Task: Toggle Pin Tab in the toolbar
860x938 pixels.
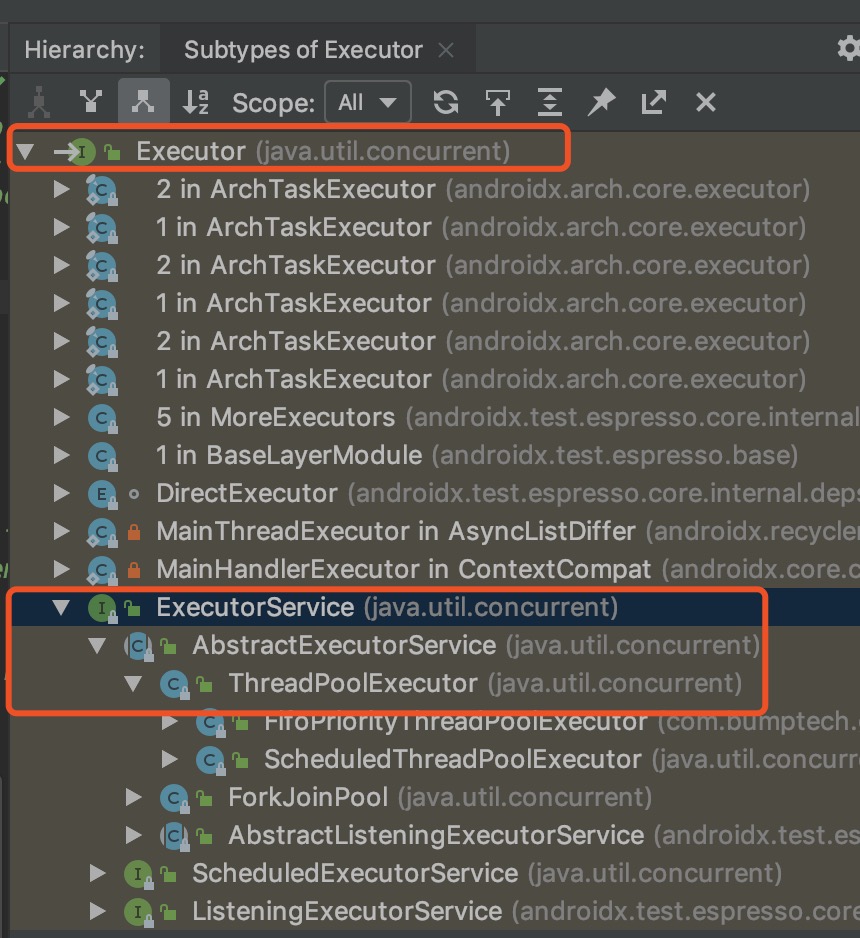Action: [602, 102]
